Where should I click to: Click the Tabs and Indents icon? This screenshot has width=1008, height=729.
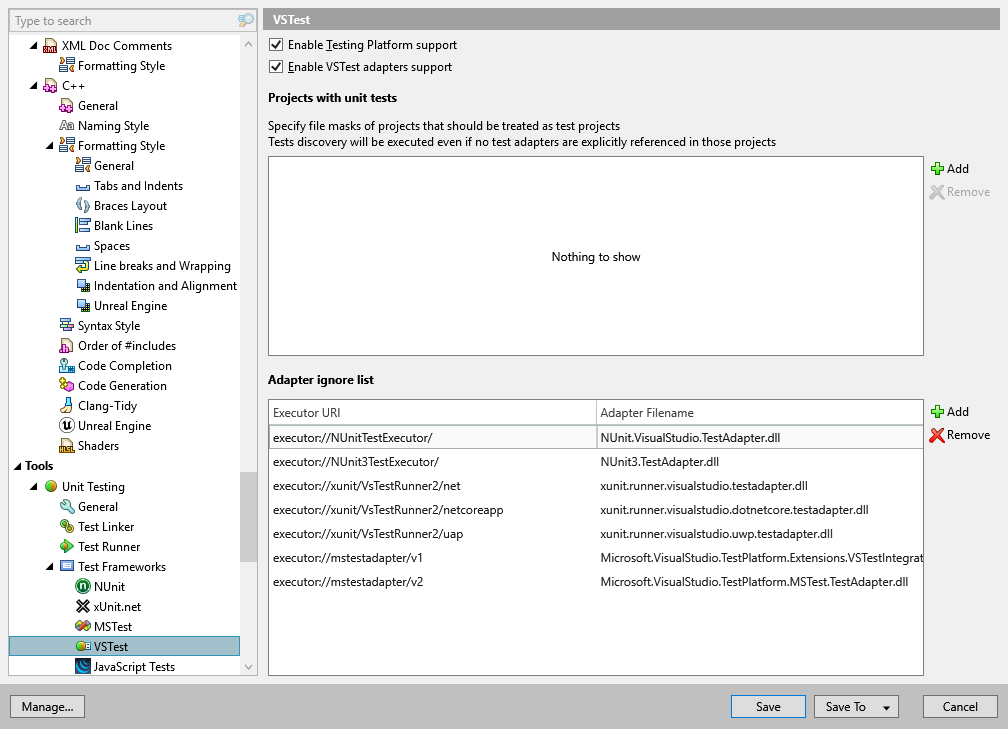[82, 186]
